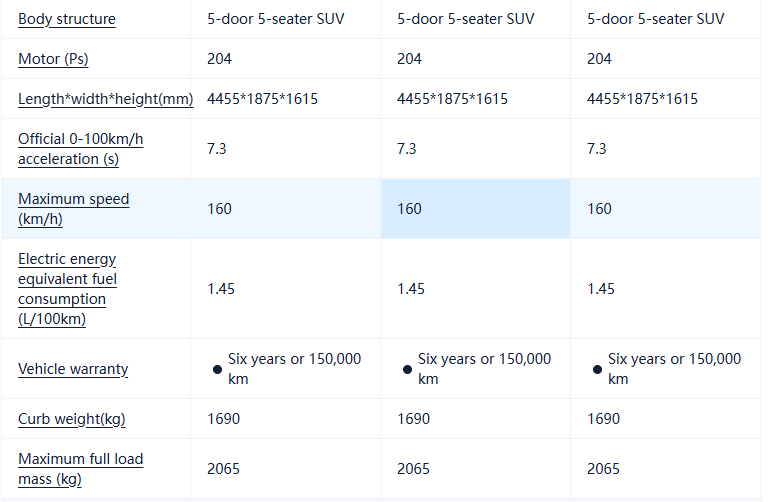Image resolution: width=768 pixels, height=502 pixels.
Task: Click the warranty bullet dot in third column
Action: point(597,369)
